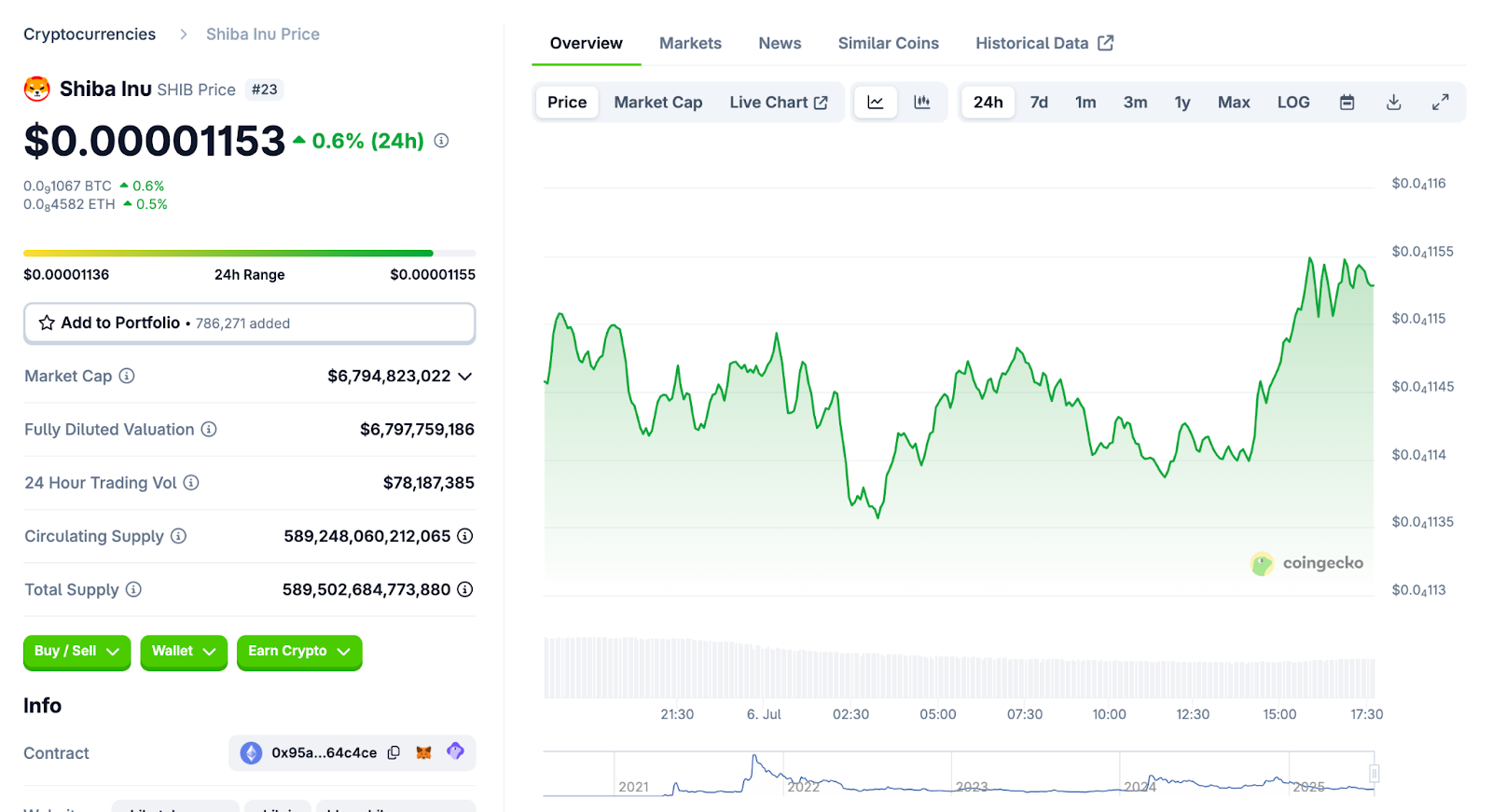Expand the chart to fullscreen
Viewport: 1492px width, 812px height.
[1440, 103]
